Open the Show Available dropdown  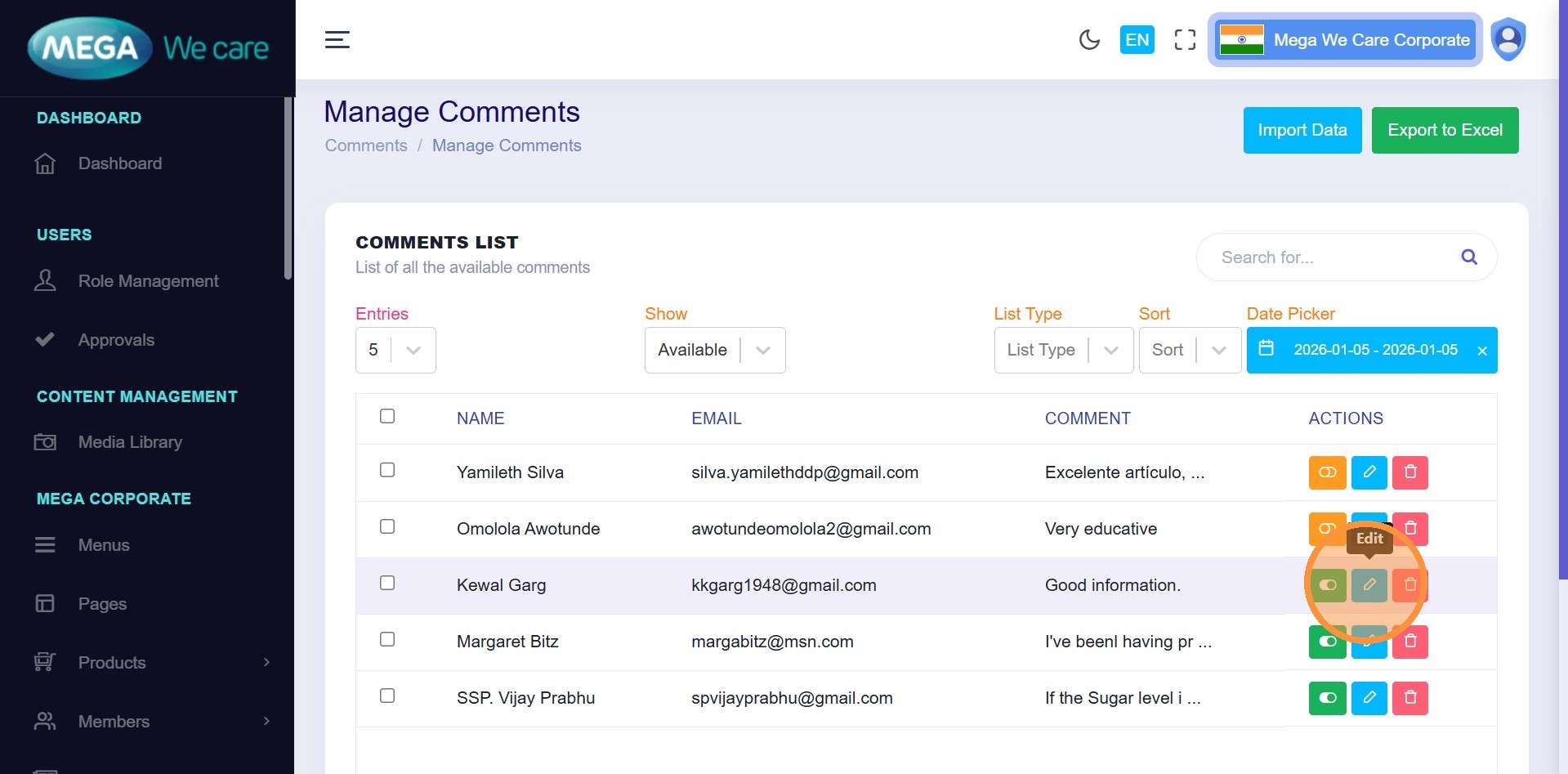tap(714, 350)
